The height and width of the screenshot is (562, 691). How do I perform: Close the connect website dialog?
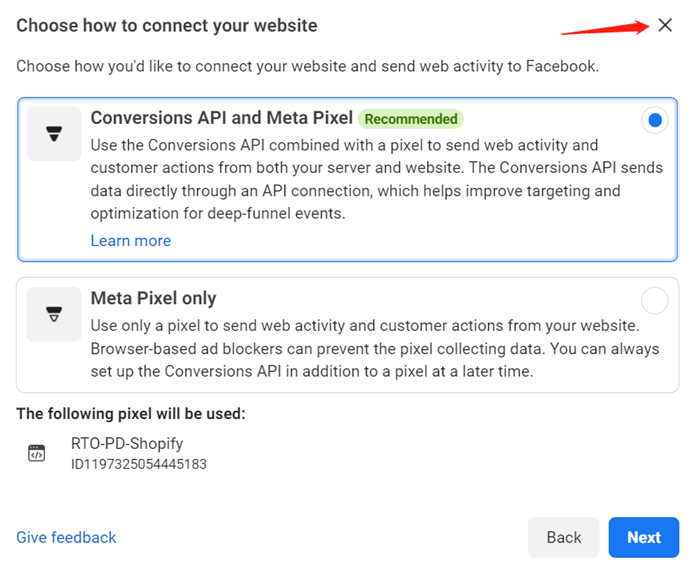point(665,26)
